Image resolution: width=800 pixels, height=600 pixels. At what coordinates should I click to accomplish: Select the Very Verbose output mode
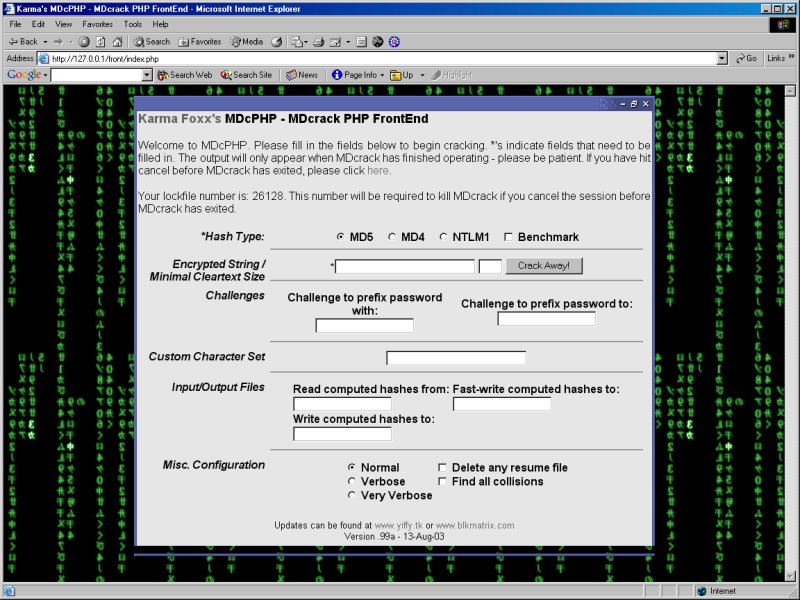[351, 495]
